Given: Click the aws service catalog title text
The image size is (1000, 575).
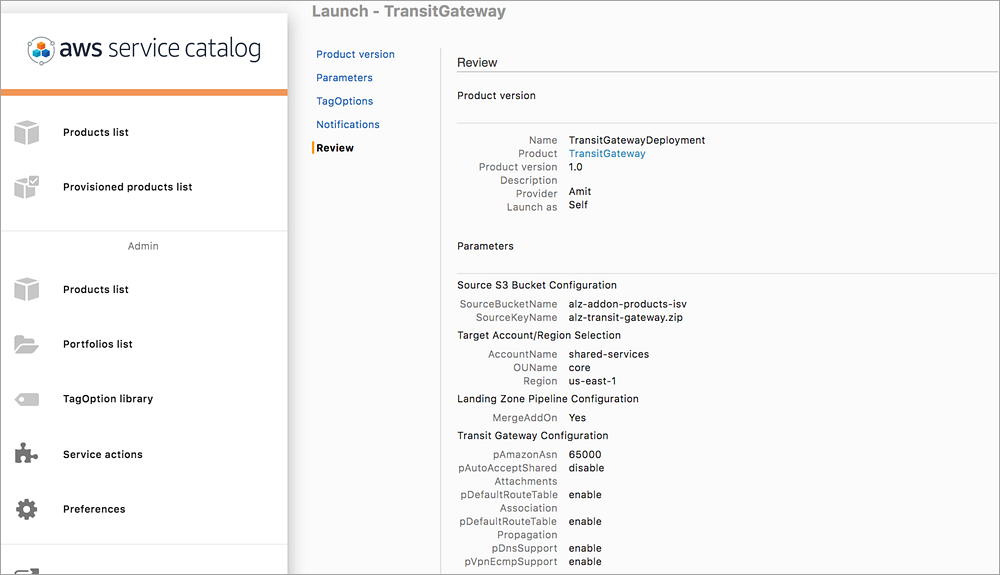Looking at the screenshot, I should (x=160, y=50).
